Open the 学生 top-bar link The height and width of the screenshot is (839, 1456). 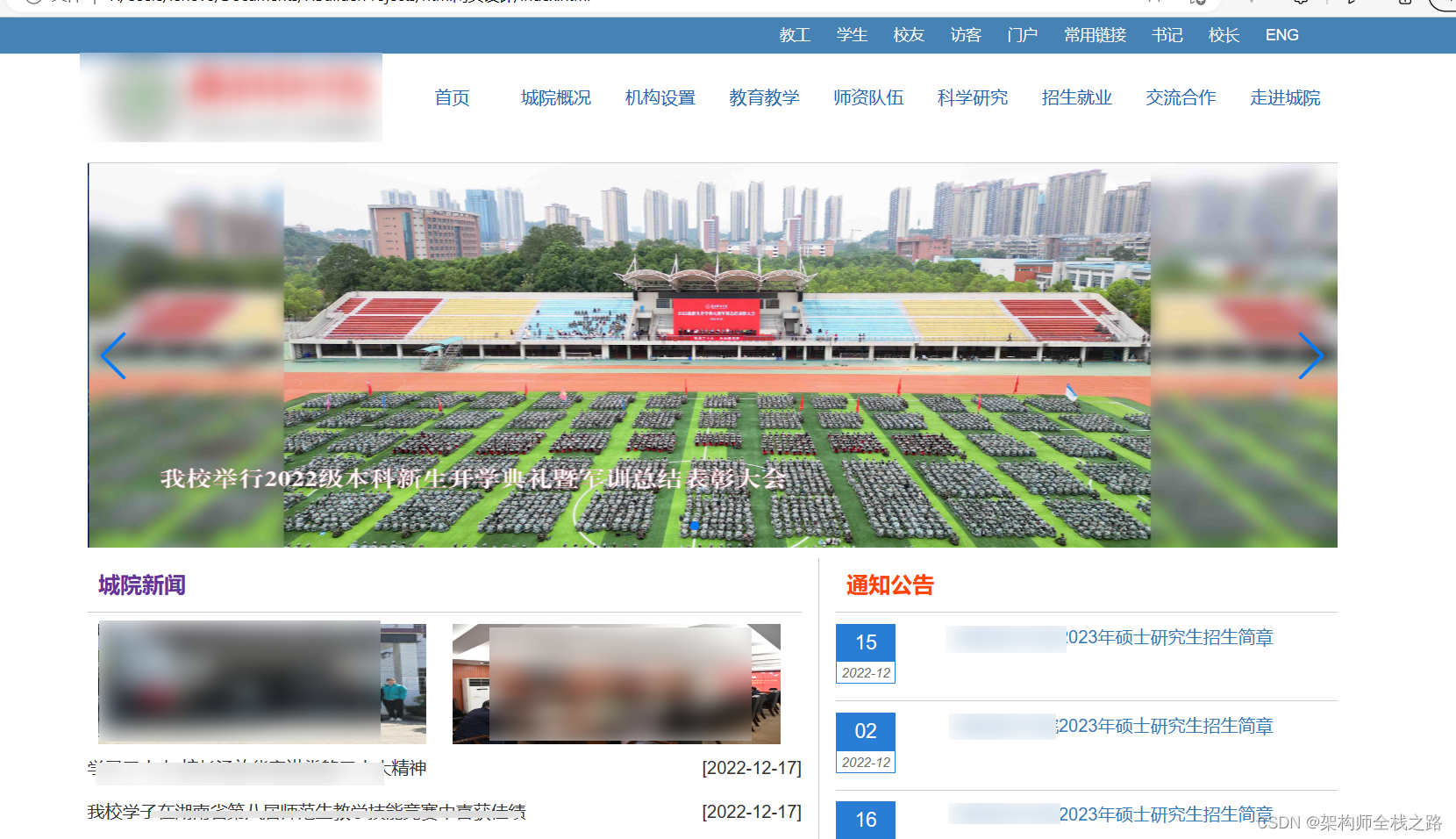(x=852, y=35)
